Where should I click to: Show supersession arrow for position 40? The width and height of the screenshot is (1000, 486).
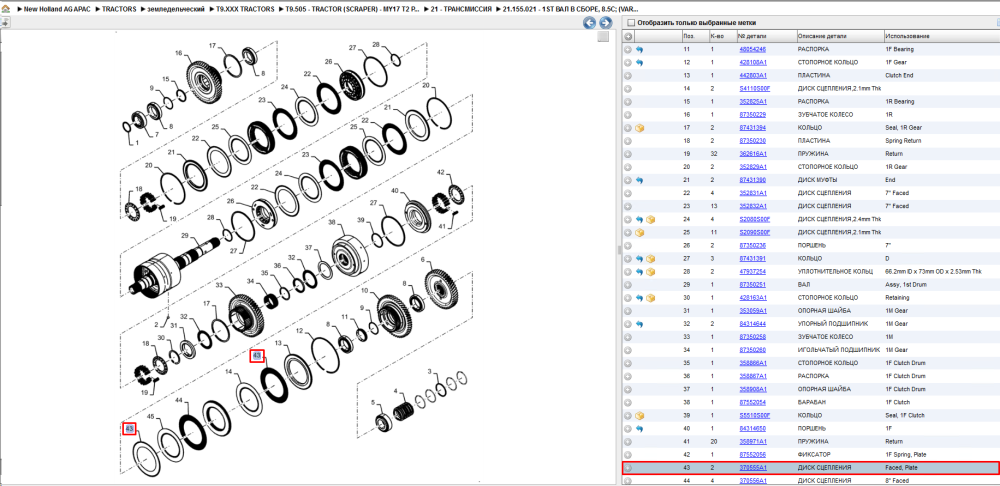(x=640, y=429)
